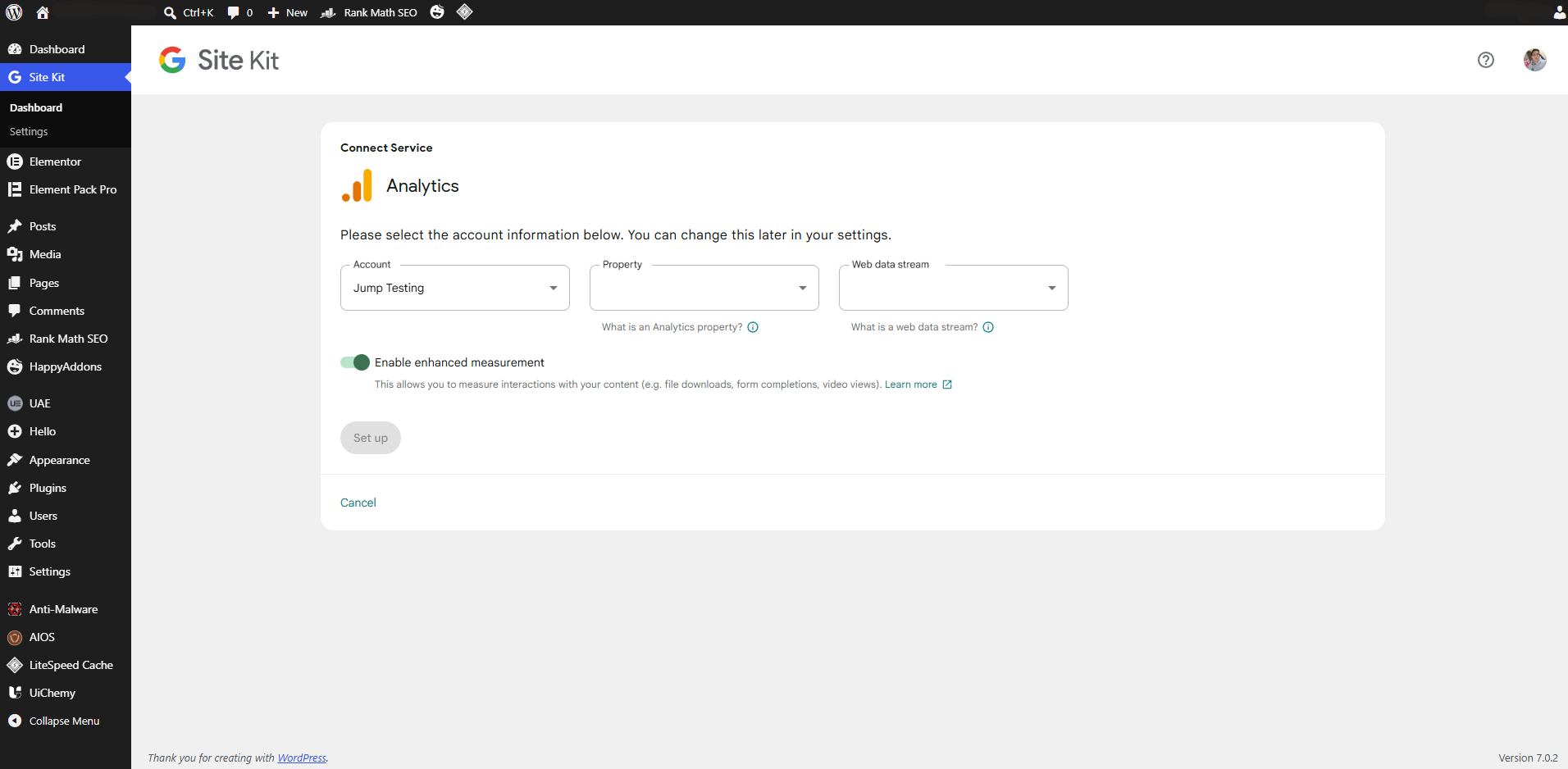The height and width of the screenshot is (769, 1568).
Task: Toggle Enable enhanced measurement switch
Action: point(355,362)
